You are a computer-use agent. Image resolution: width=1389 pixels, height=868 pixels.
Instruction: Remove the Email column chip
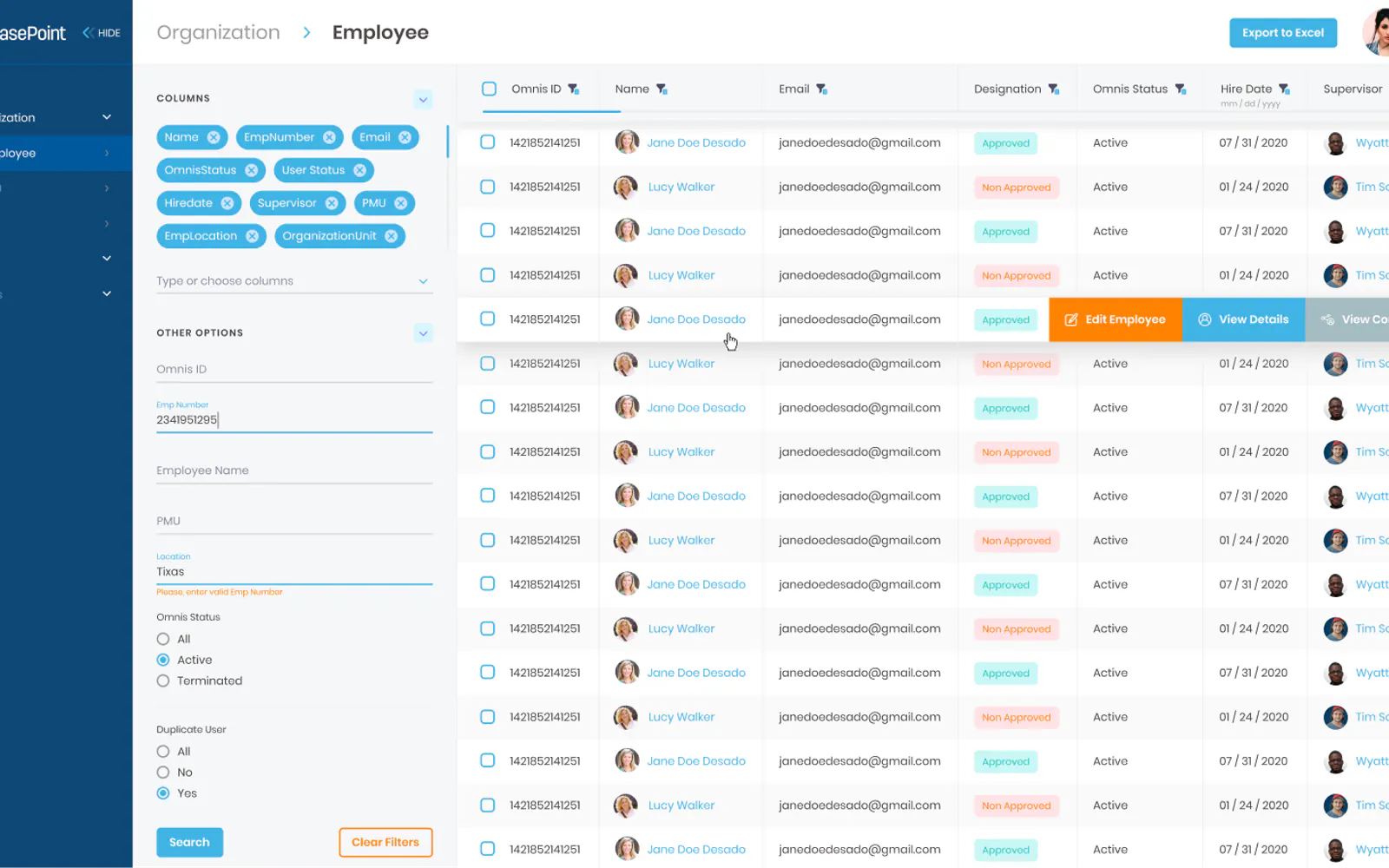(405, 137)
